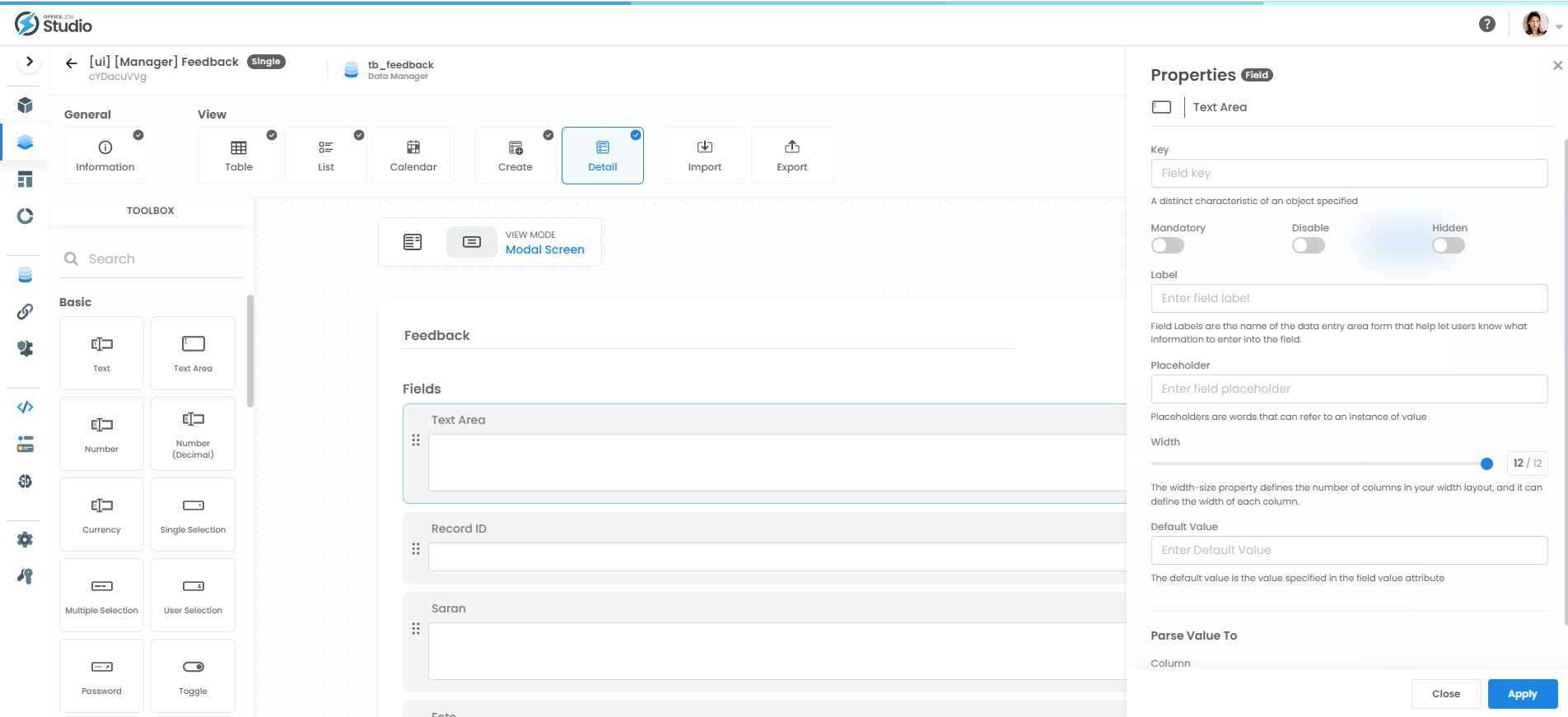Toggle the List view enabled checkmark
This screenshot has height=717, width=1568.
[x=359, y=135]
